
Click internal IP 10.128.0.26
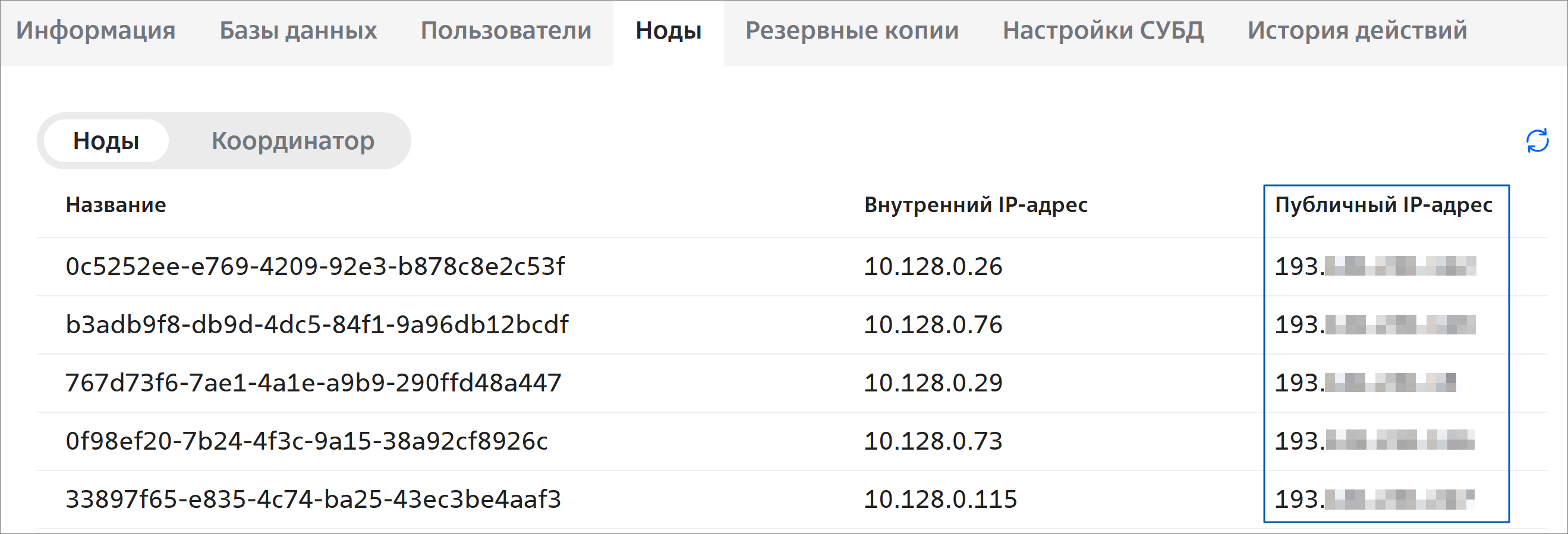(x=933, y=266)
